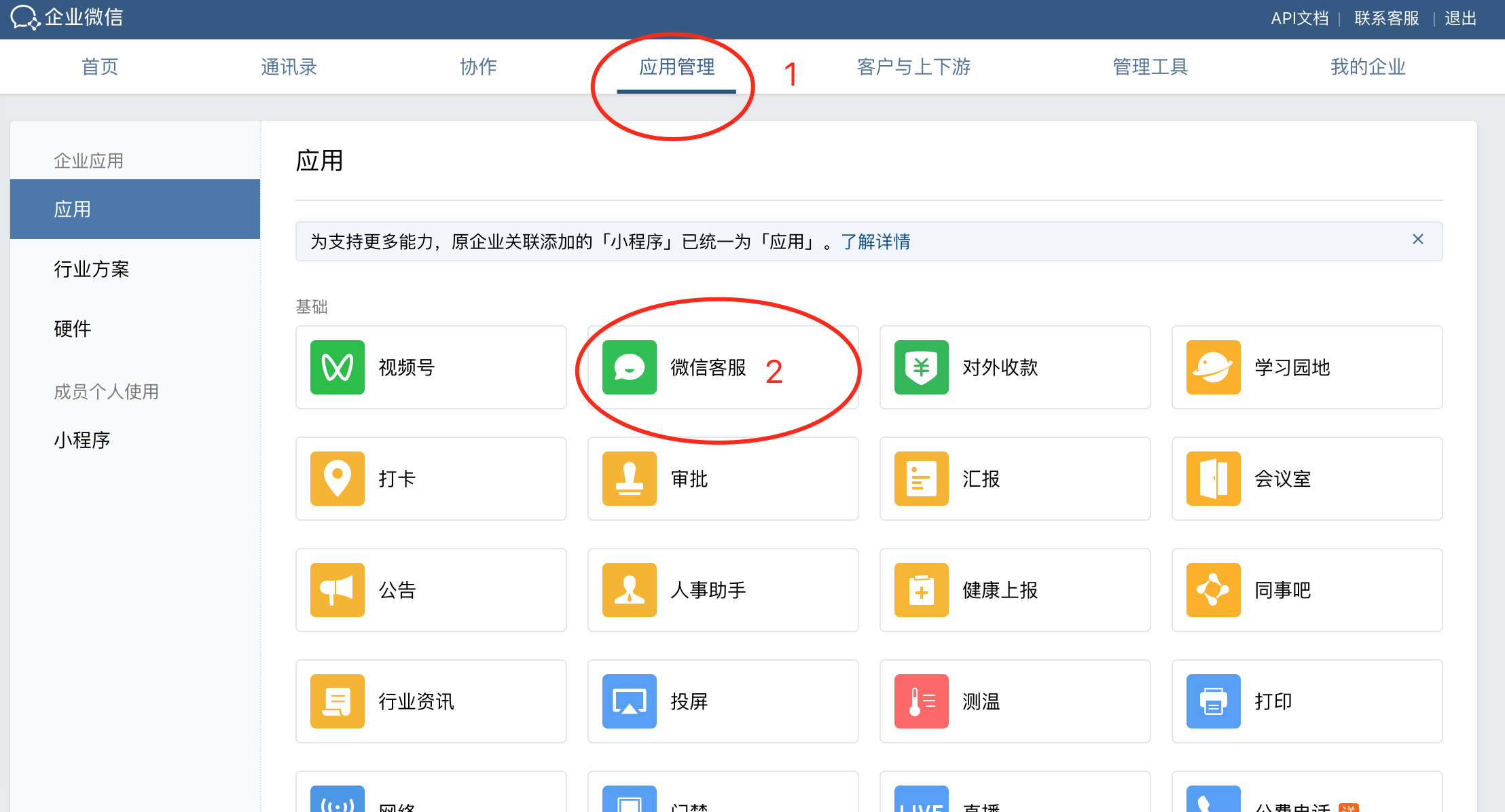Image resolution: width=1505 pixels, height=812 pixels.
Task: Open the 同事吧 icon
Action: tap(1214, 590)
